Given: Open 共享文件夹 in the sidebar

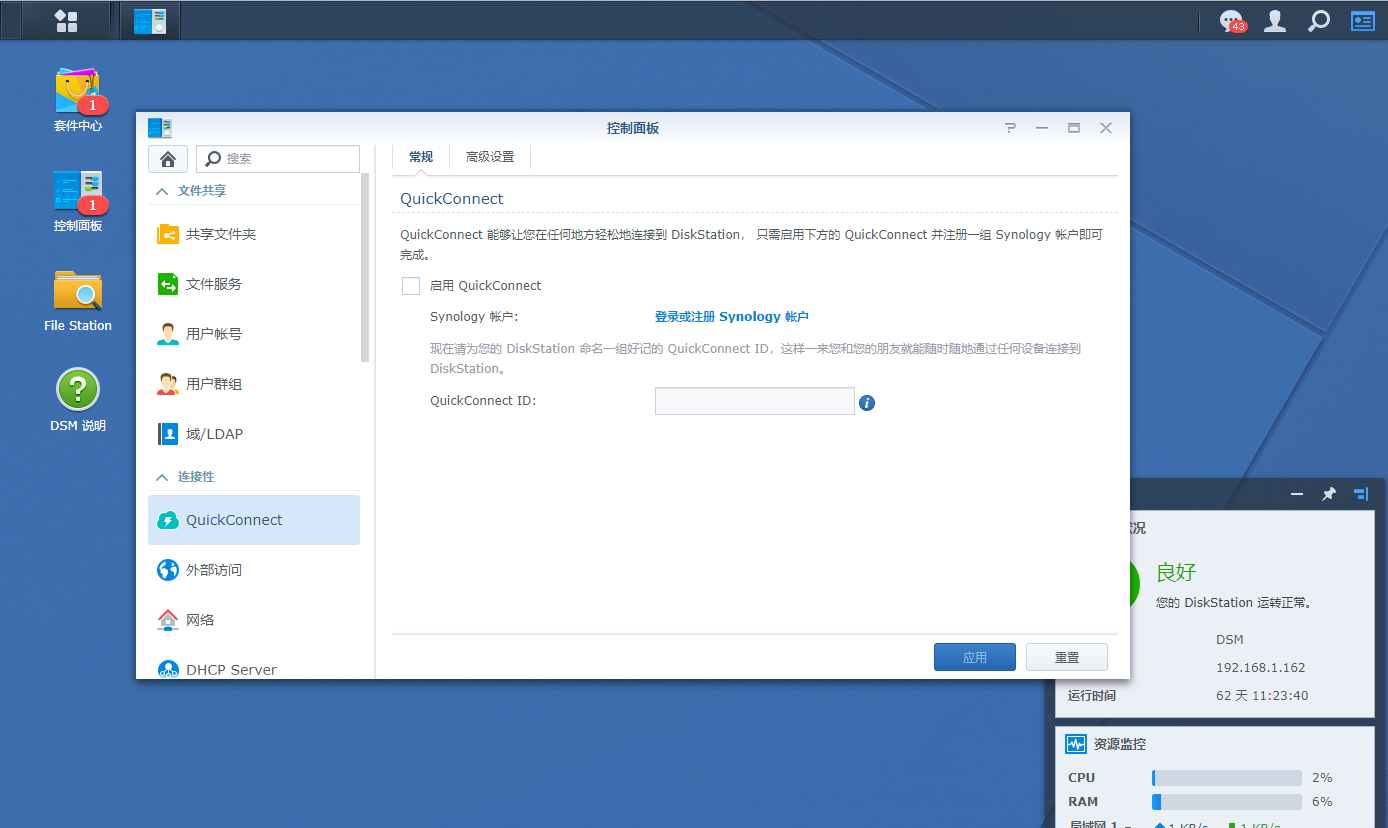Looking at the screenshot, I should coord(254,234).
